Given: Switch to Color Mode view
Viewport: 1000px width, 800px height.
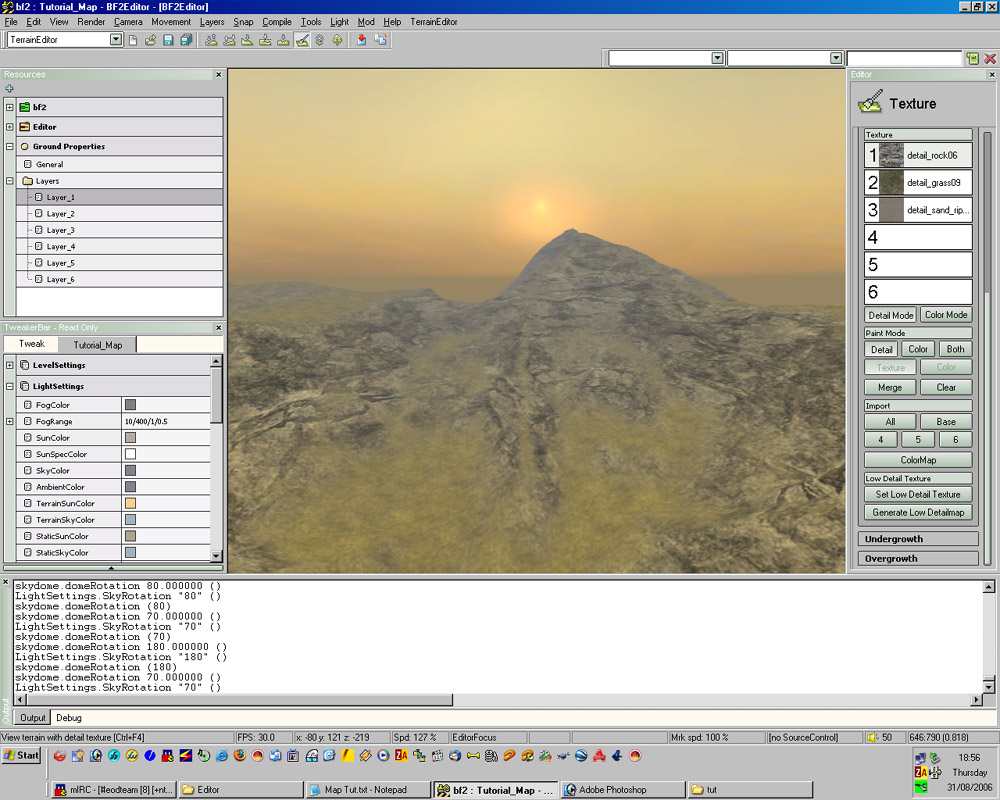Looking at the screenshot, I should tap(945, 315).
